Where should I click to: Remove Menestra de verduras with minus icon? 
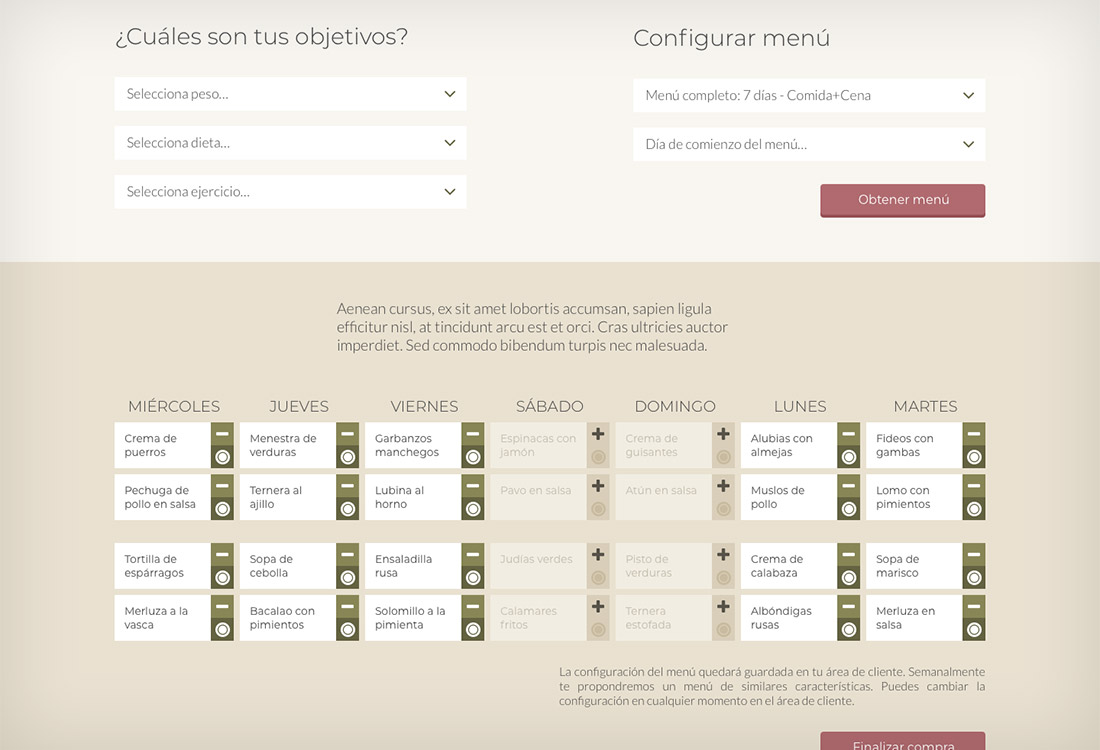(347, 434)
